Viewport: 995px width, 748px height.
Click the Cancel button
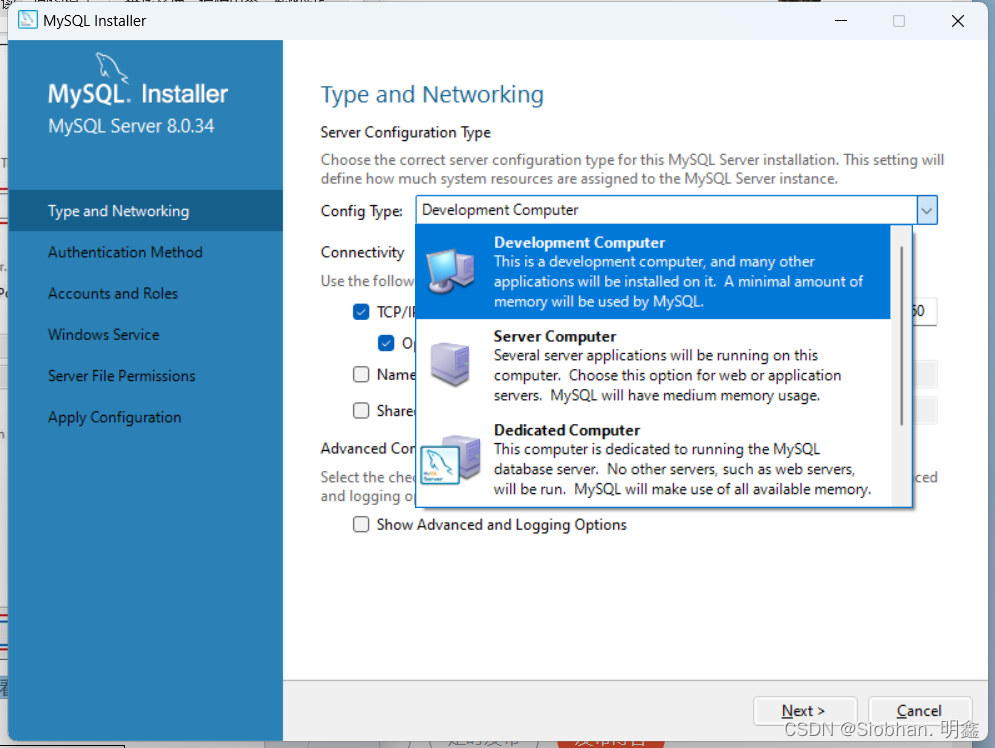coord(919,711)
